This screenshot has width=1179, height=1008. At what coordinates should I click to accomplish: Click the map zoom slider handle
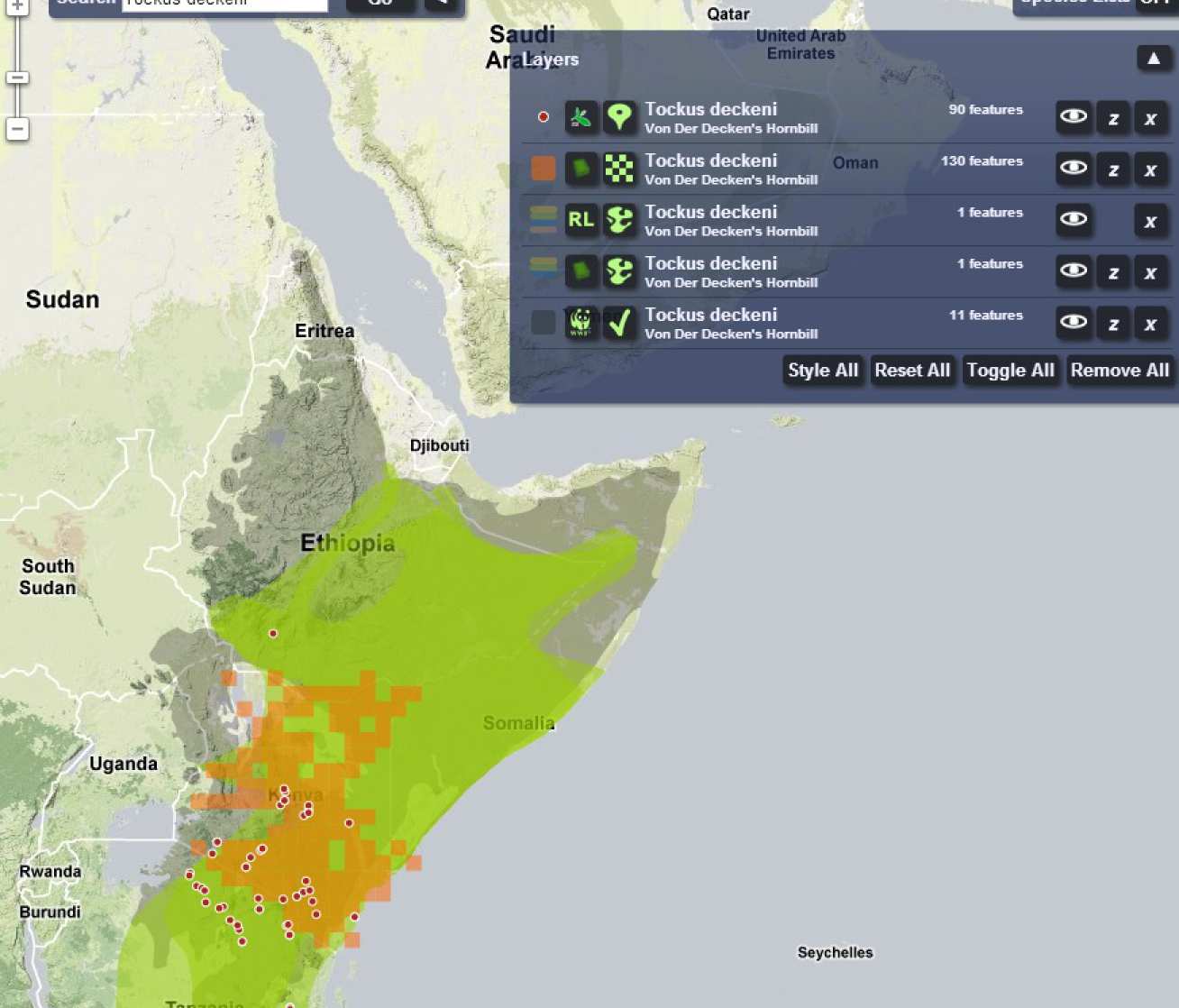click(17, 78)
